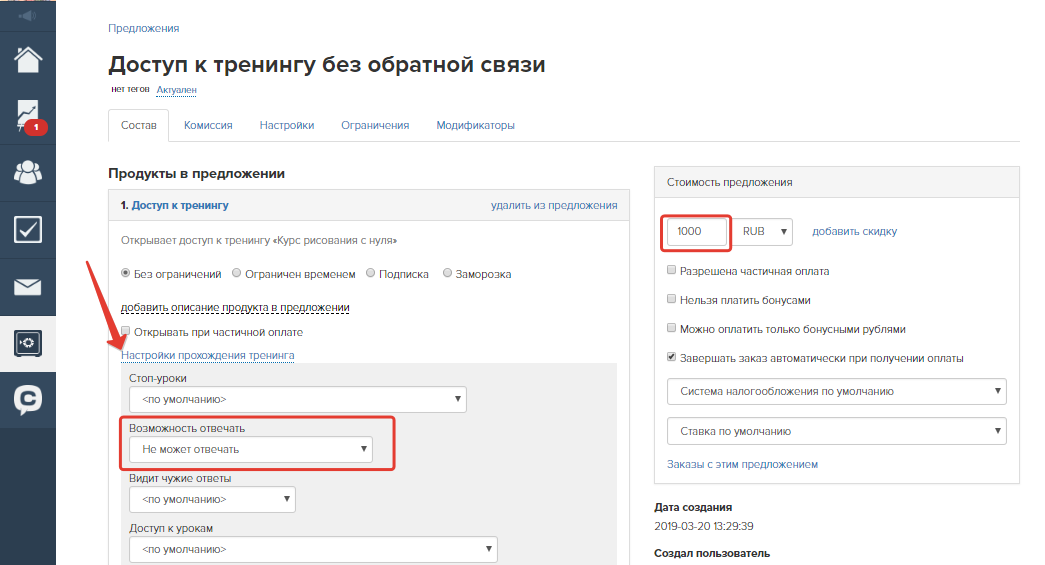Open 'Система налогообложения по умолчанию' dropdown
The height and width of the screenshot is (565, 1045).
836,391
